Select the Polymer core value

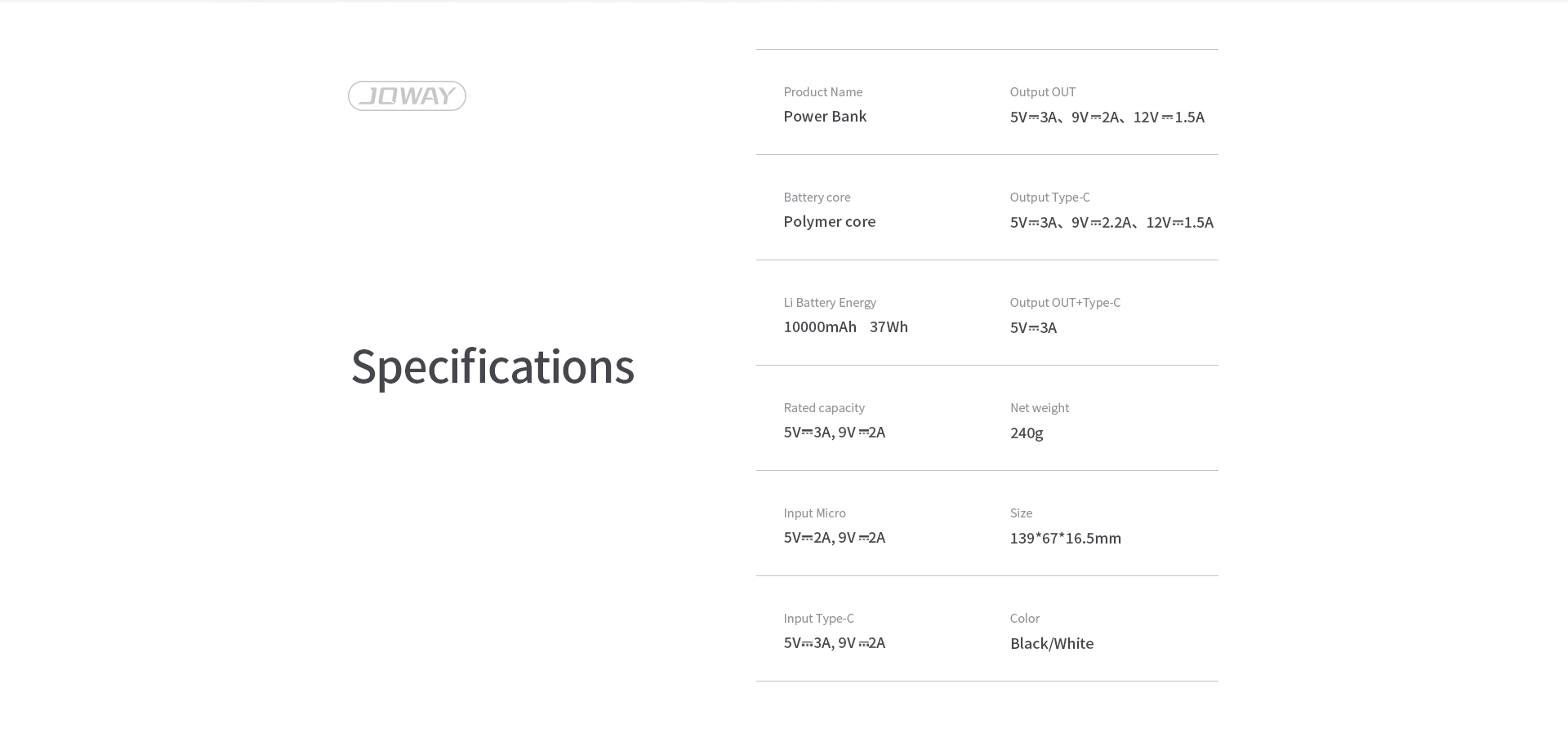[x=829, y=222]
